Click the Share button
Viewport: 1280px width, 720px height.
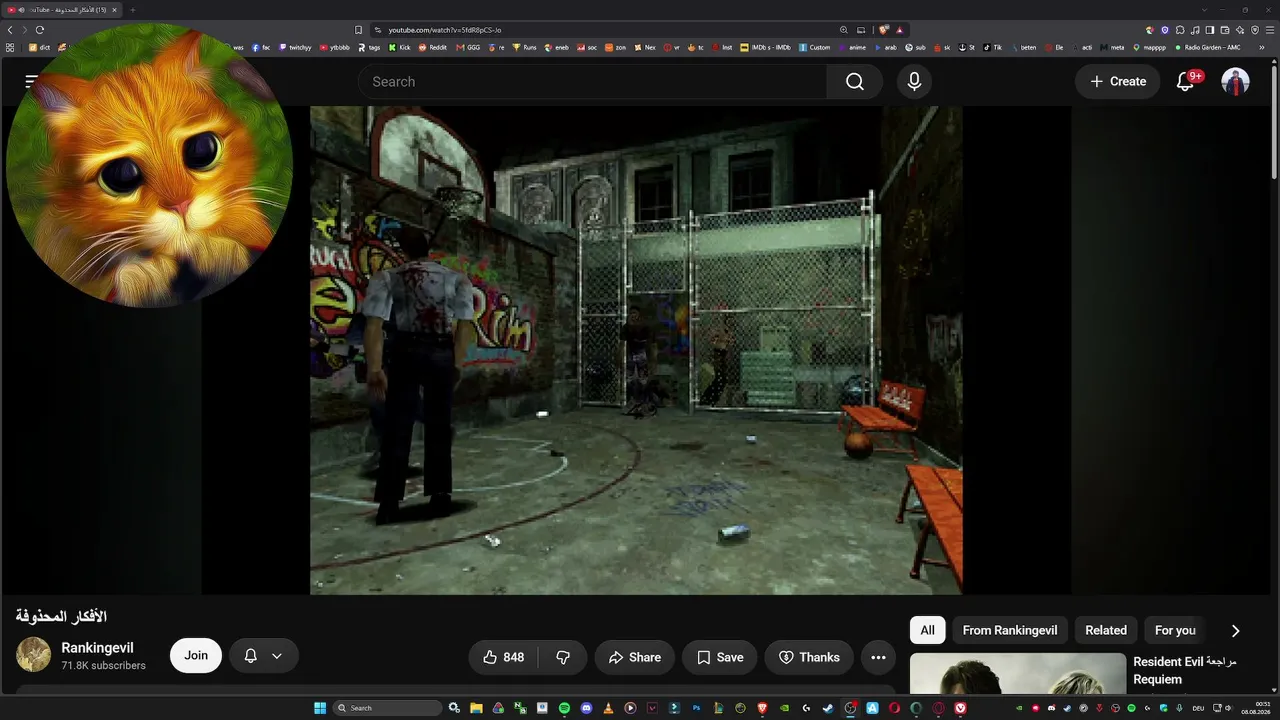635,657
